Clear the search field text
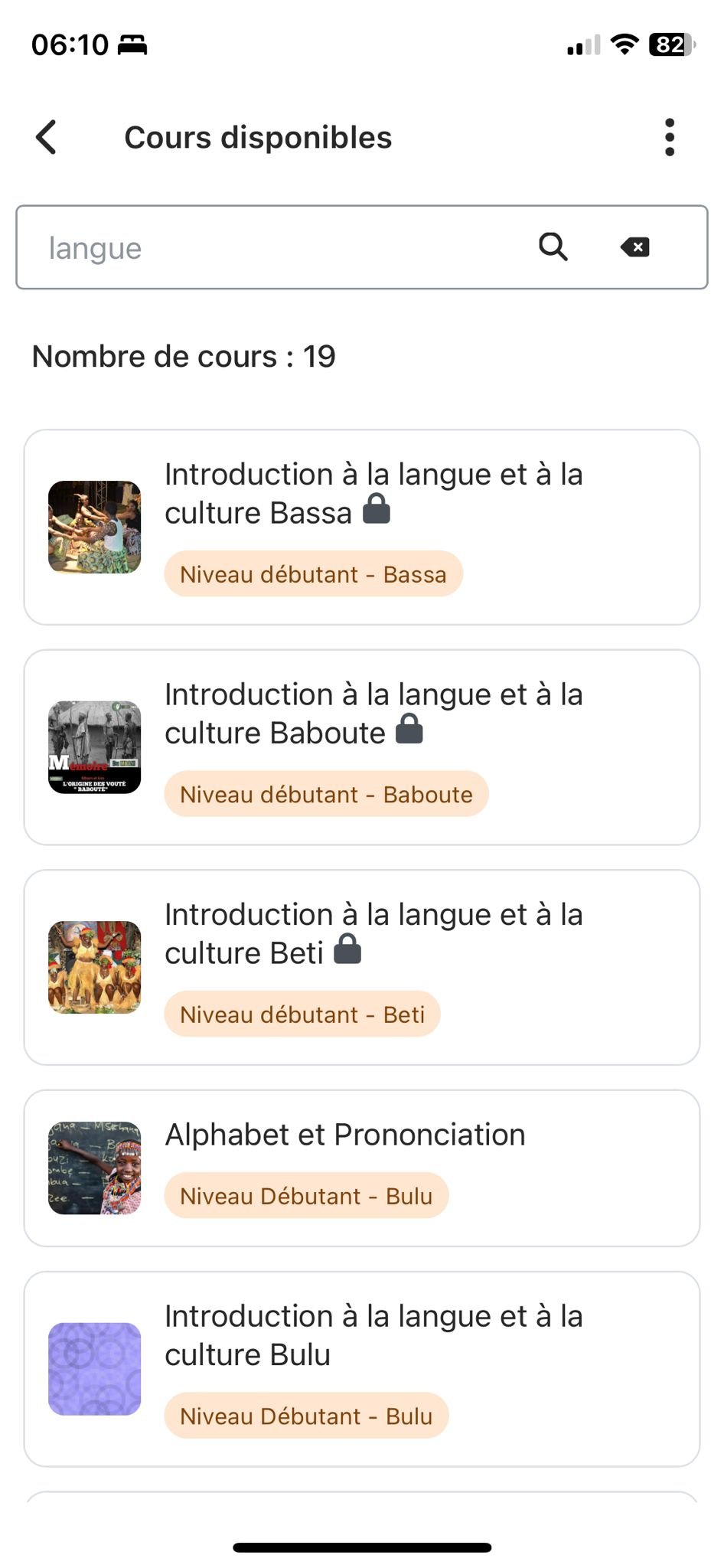This screenshot has height=1568, width=724. click(635, 247)
